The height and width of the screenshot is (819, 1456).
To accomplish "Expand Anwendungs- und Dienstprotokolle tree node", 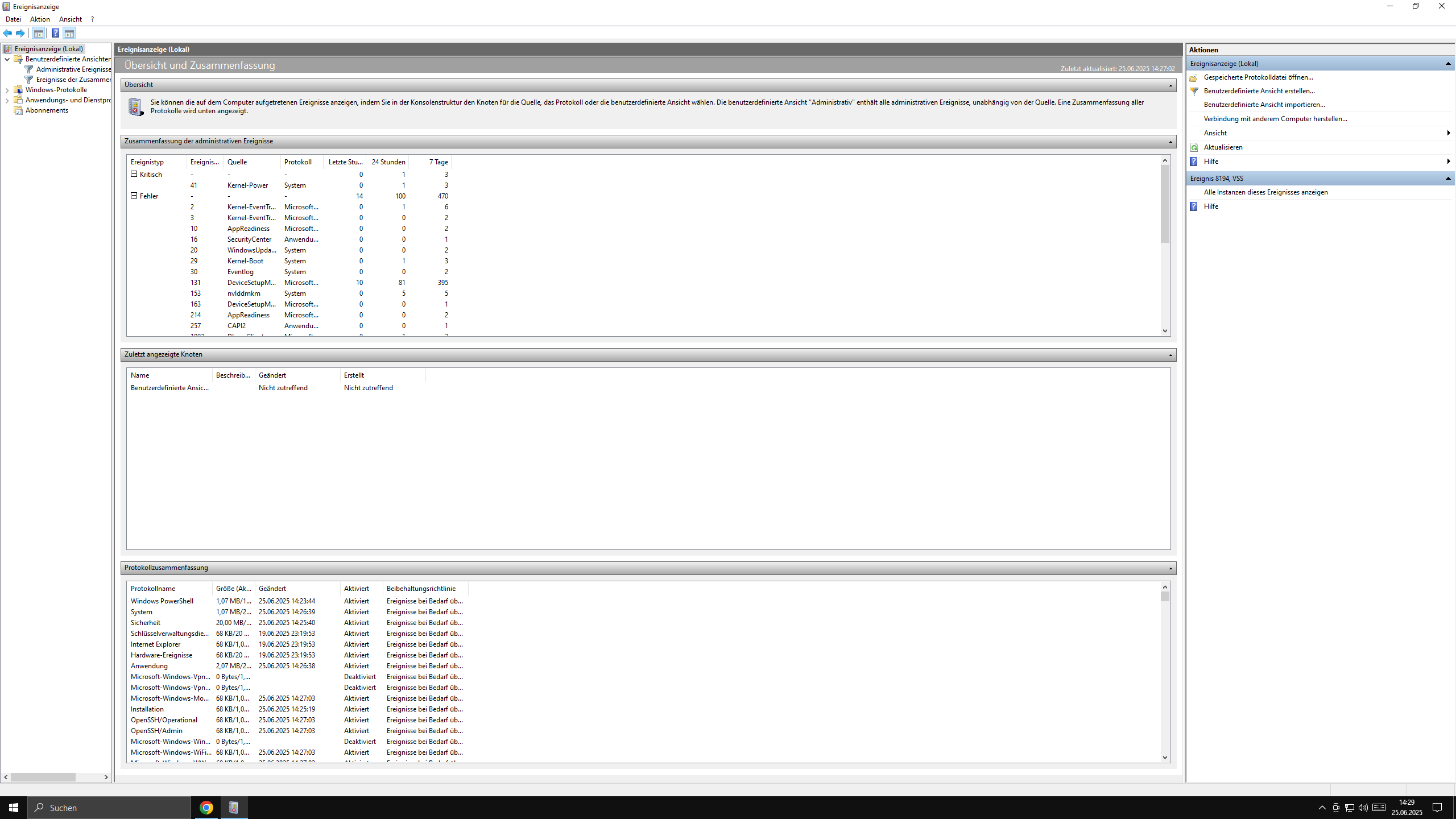I will [x=7, y=100].
